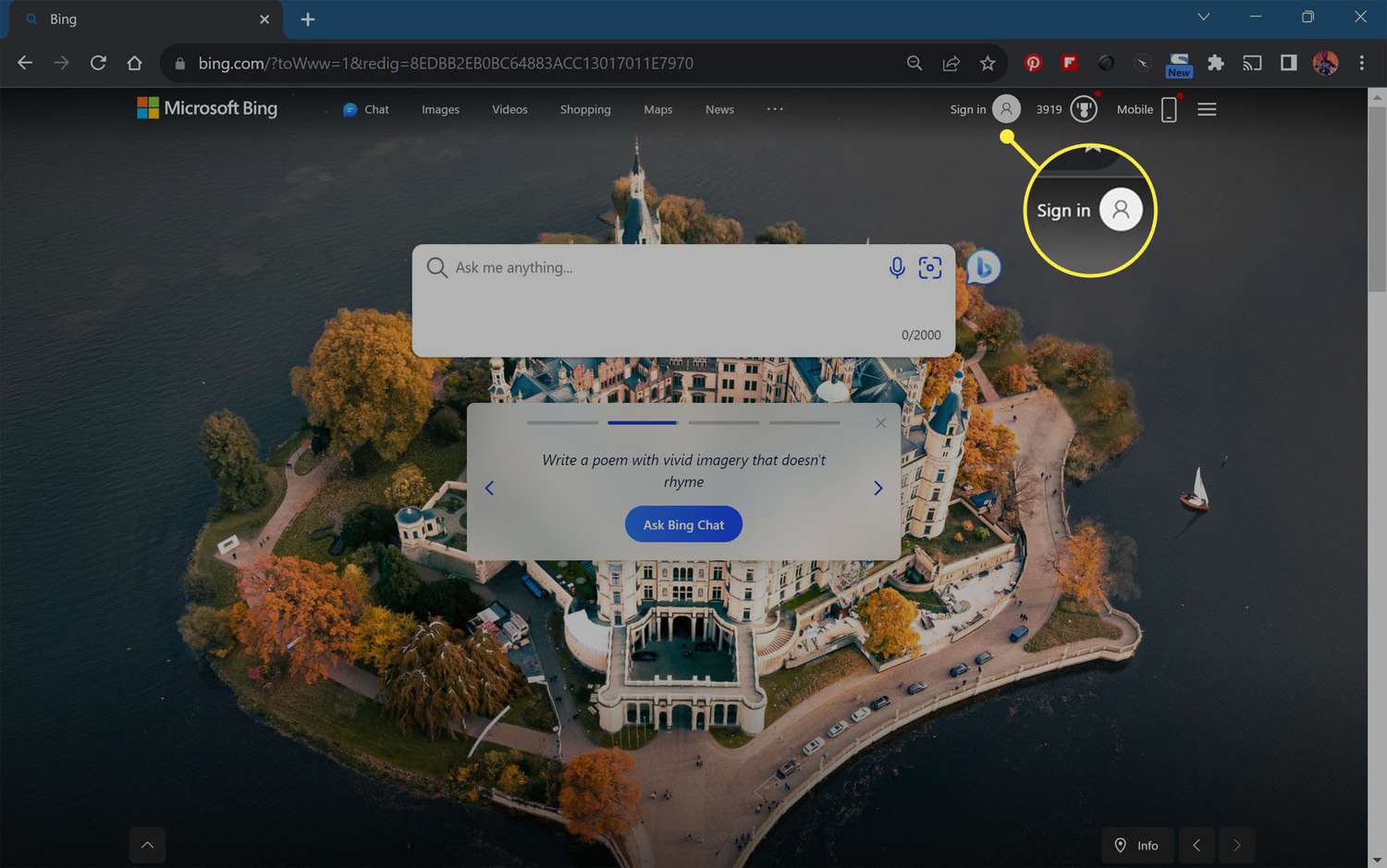
Task: Click the microphone voice search icon
Action: [896, 268]
